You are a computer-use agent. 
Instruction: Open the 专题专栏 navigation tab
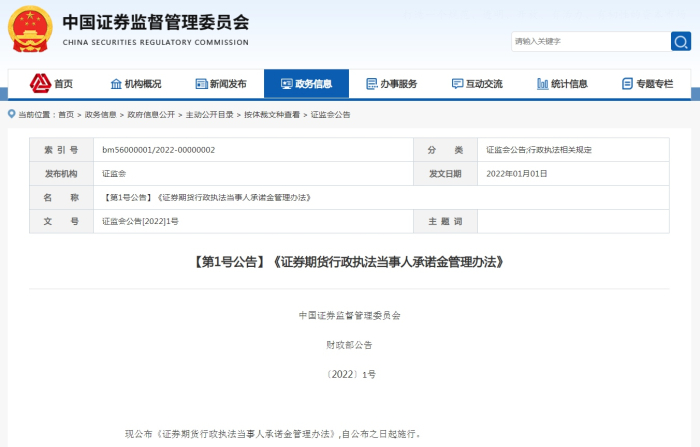(x=647, y=84)
